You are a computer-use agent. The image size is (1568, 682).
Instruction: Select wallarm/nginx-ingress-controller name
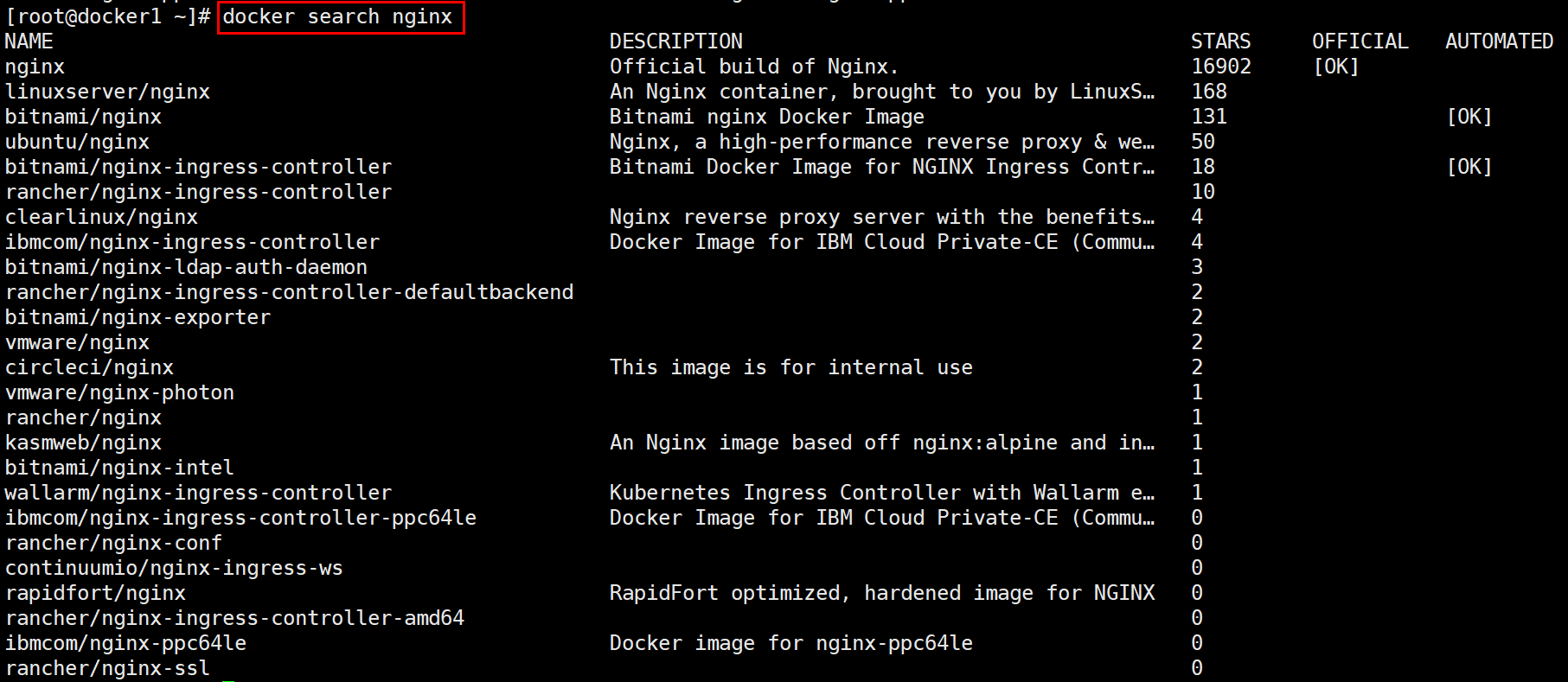tap(198, 493)
